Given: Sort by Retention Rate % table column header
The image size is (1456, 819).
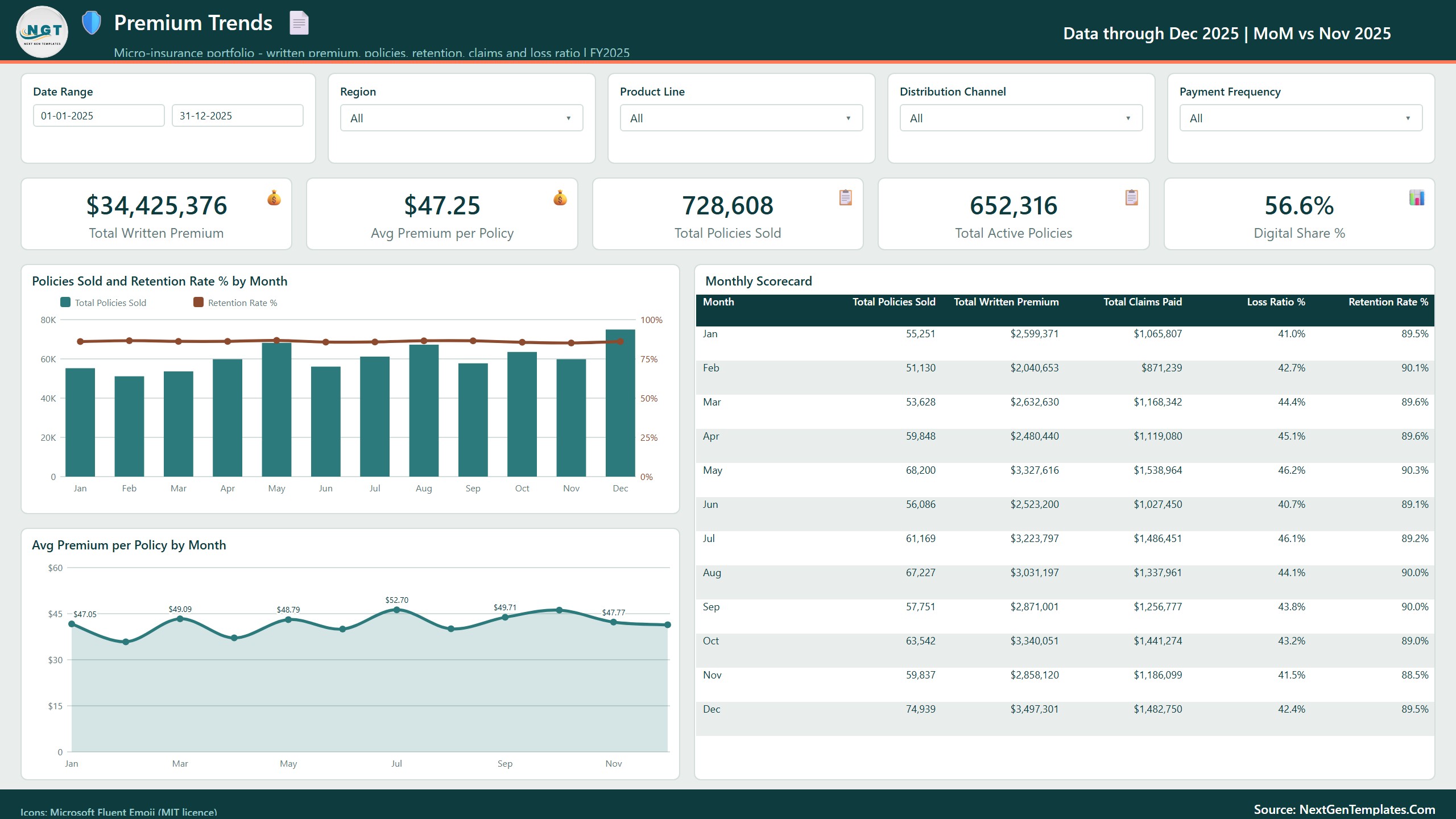Looking at the screenshot, I should click(1388, 302).
